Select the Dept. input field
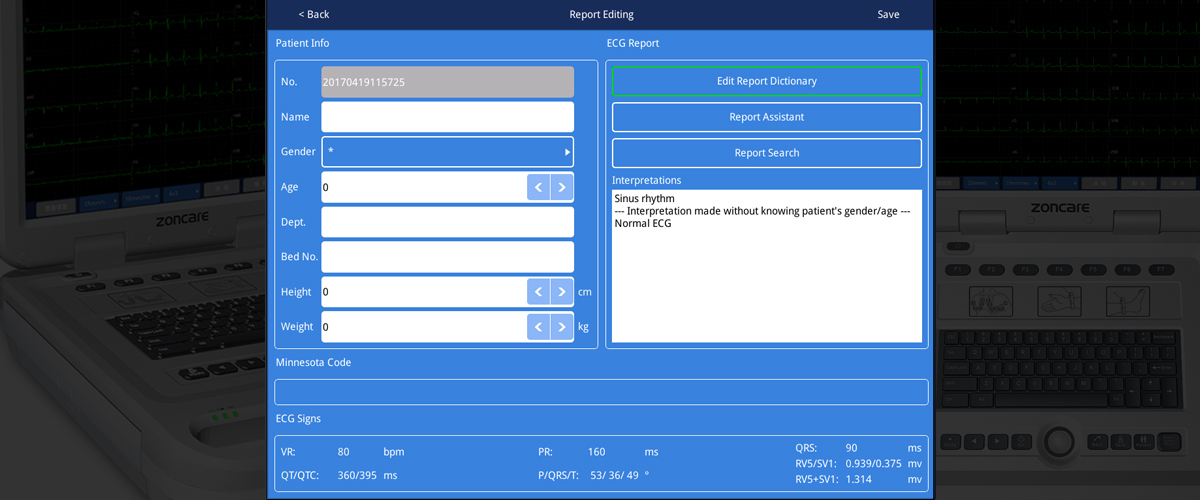 [x=447, y=222]
